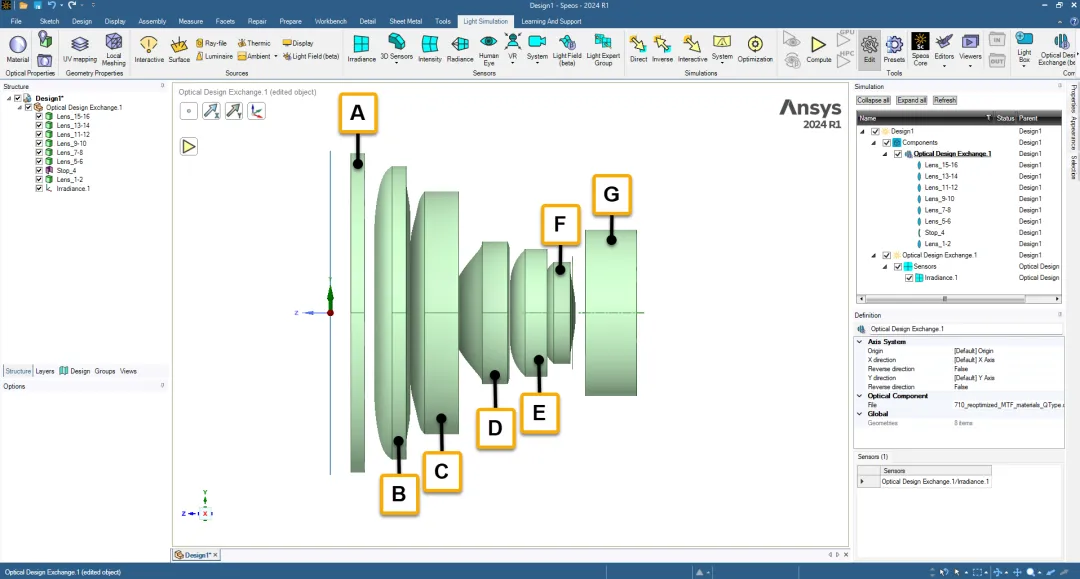Open the Human Eye sensor
1080x579 pixels.
(x=488, y=50)
